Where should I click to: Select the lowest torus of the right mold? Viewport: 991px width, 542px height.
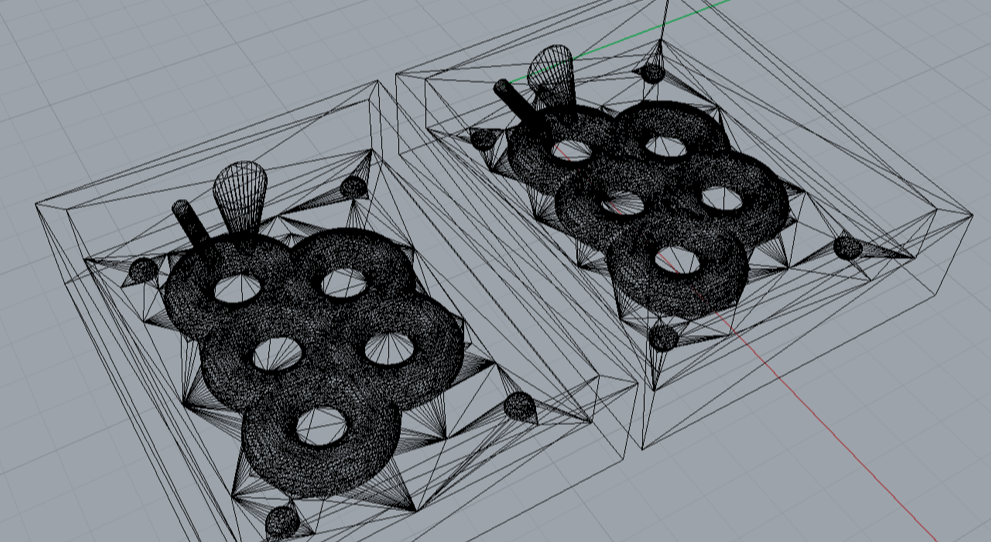[x=678, y=265]
